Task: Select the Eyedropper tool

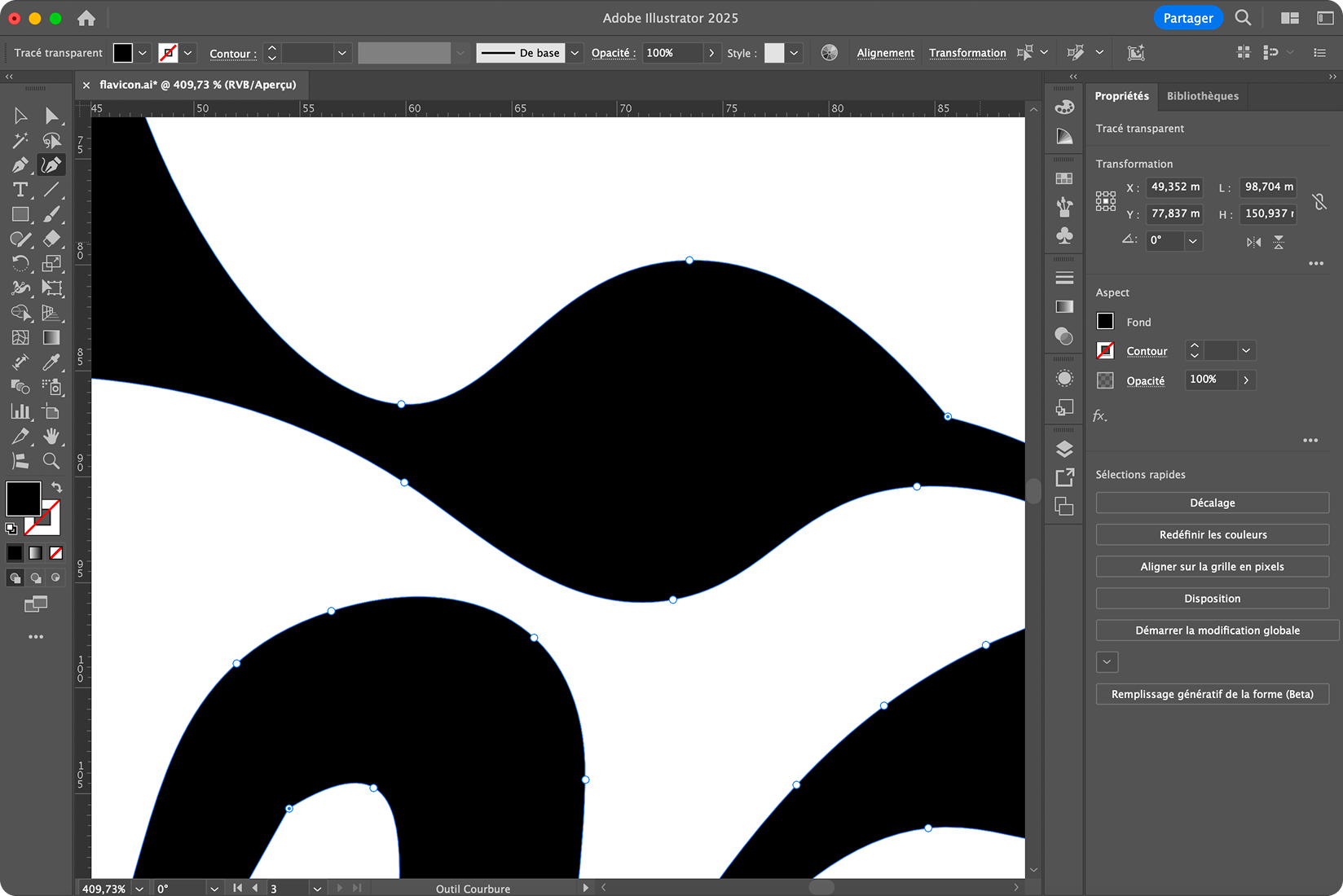Action: tap(51, 362)
